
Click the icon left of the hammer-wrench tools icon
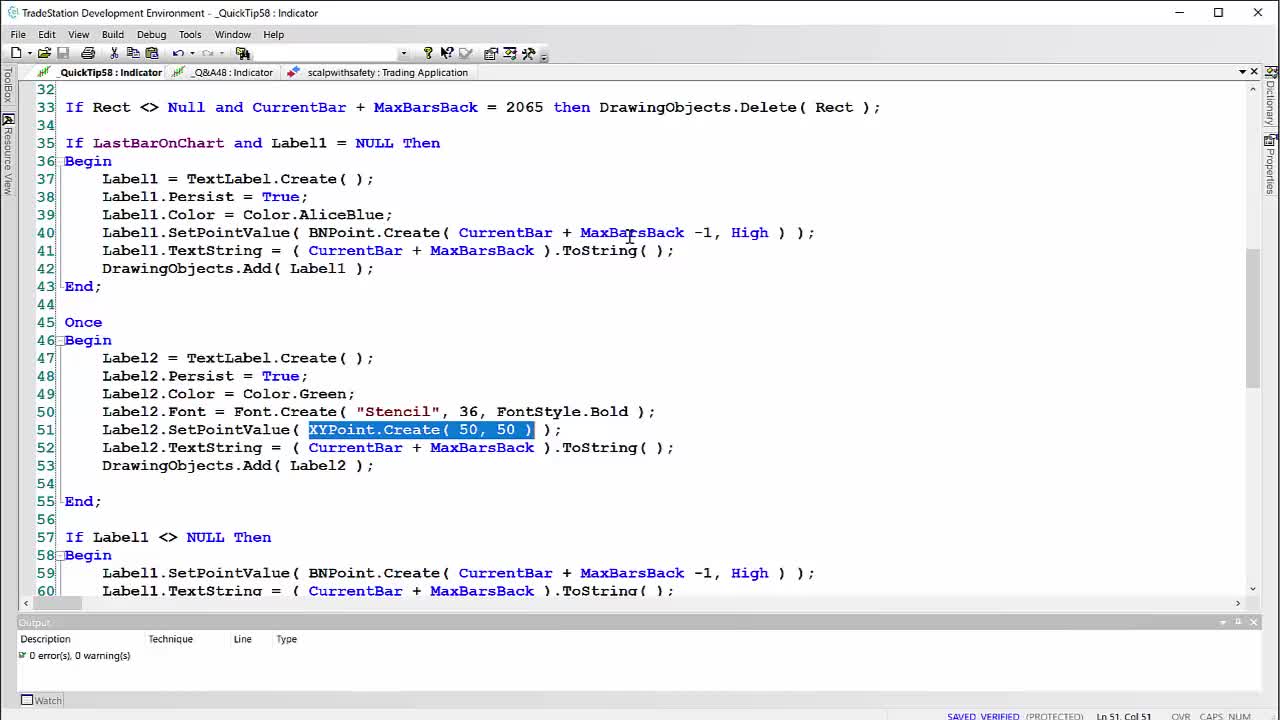510,53
